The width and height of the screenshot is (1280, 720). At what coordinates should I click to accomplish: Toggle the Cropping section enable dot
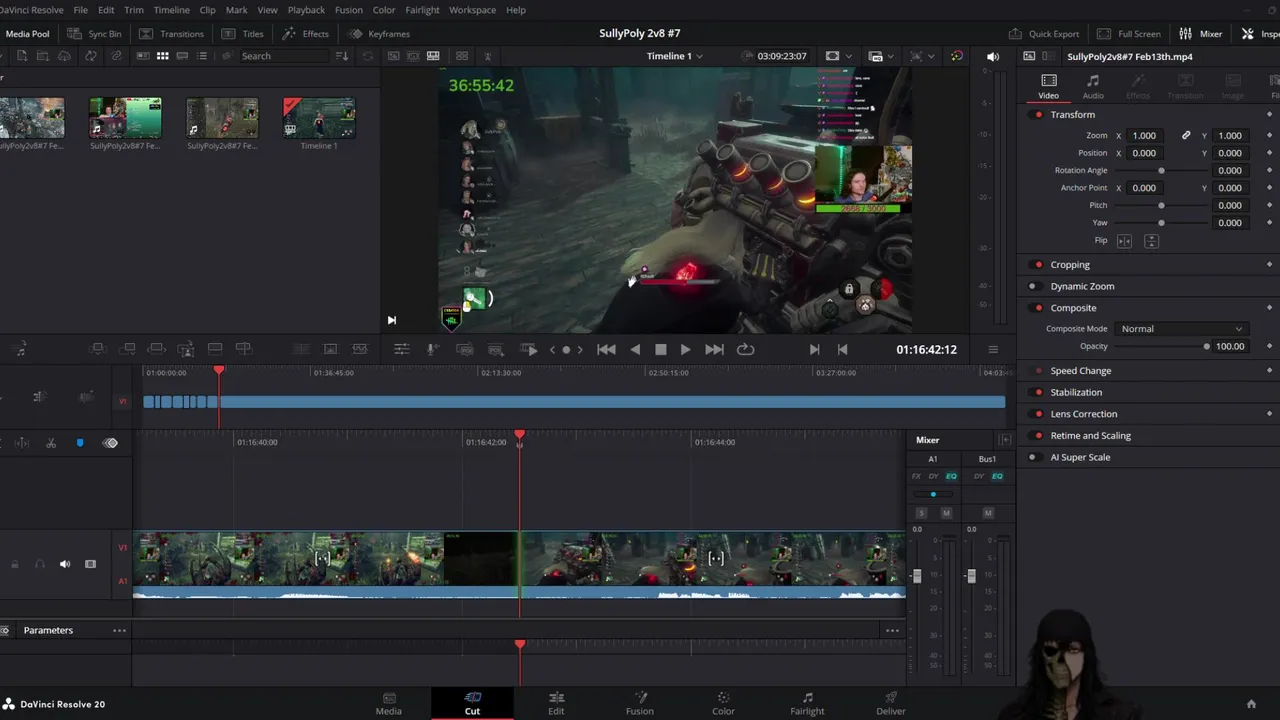click(x=1039, y=265)
